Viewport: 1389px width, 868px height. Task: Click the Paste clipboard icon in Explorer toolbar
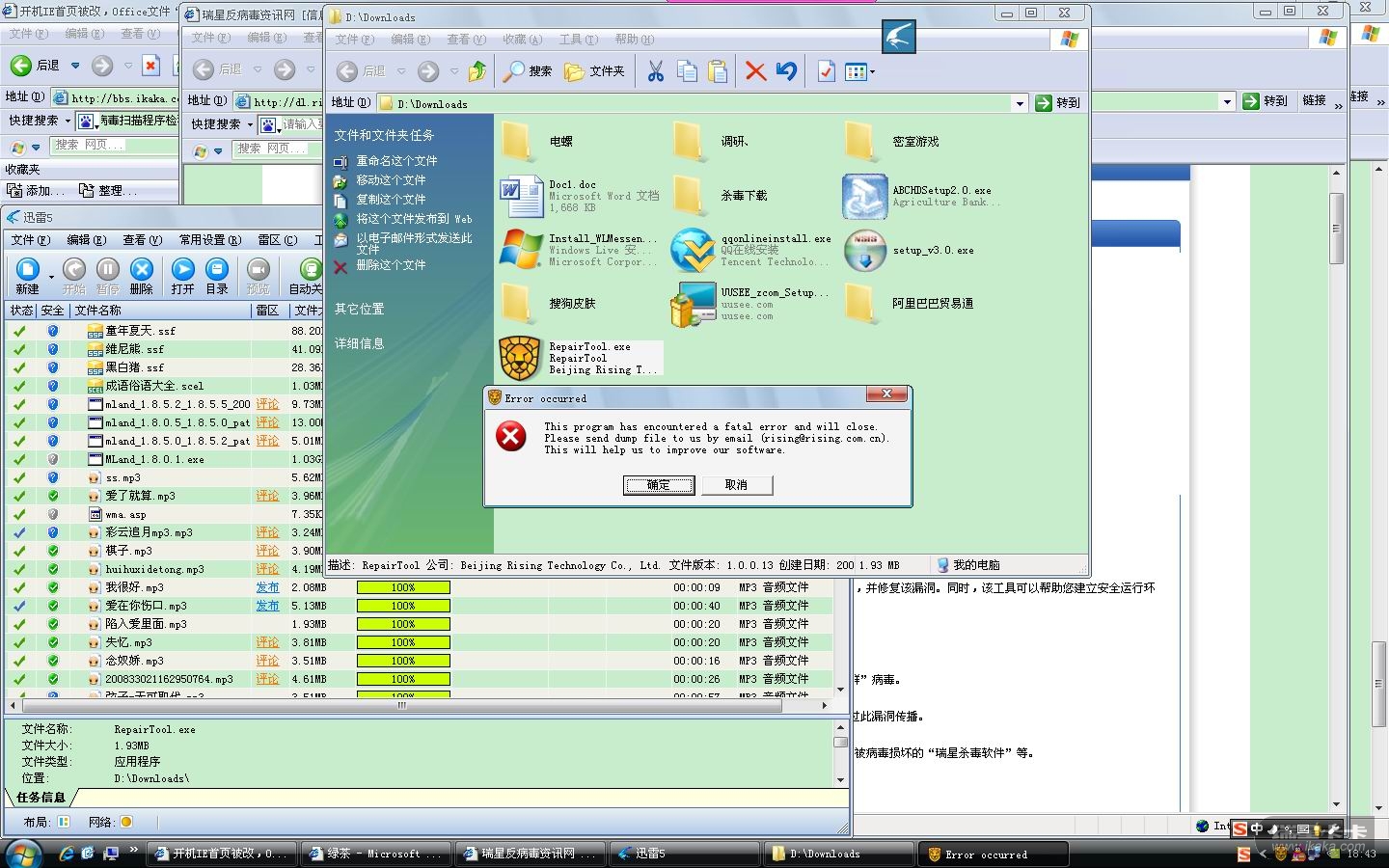coord(718,71)
